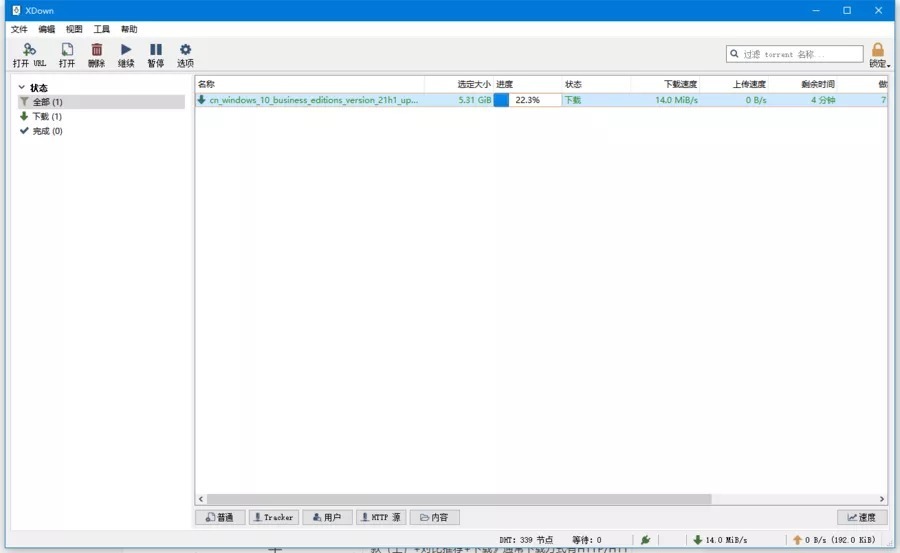Click the search magnifier in the filter box
Screen dimensions: 900x553
coord(734,54)
